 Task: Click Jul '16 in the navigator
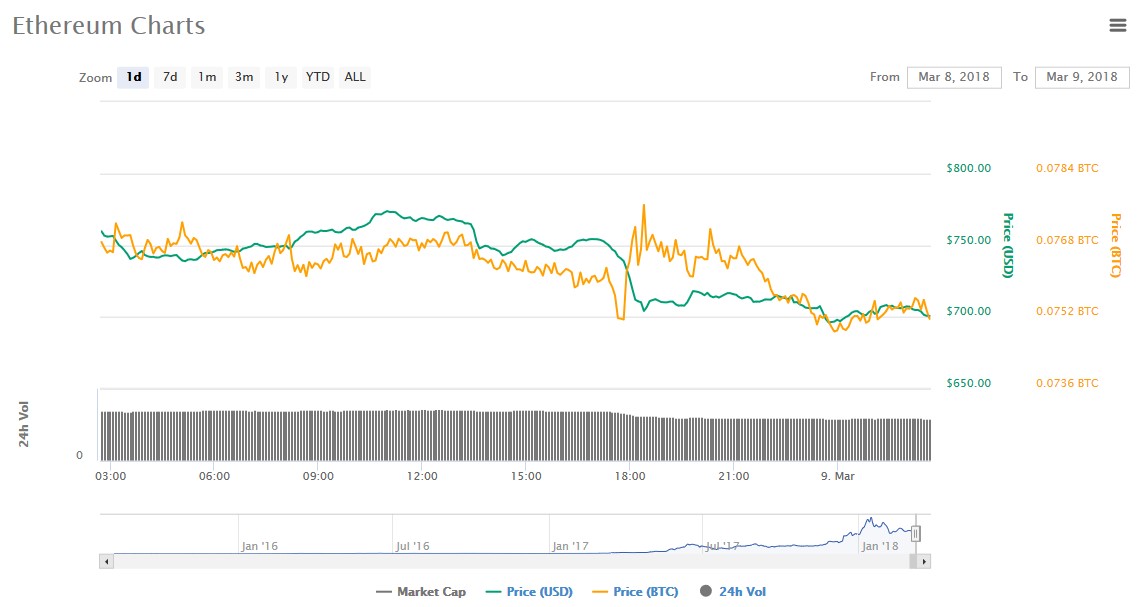412,546
